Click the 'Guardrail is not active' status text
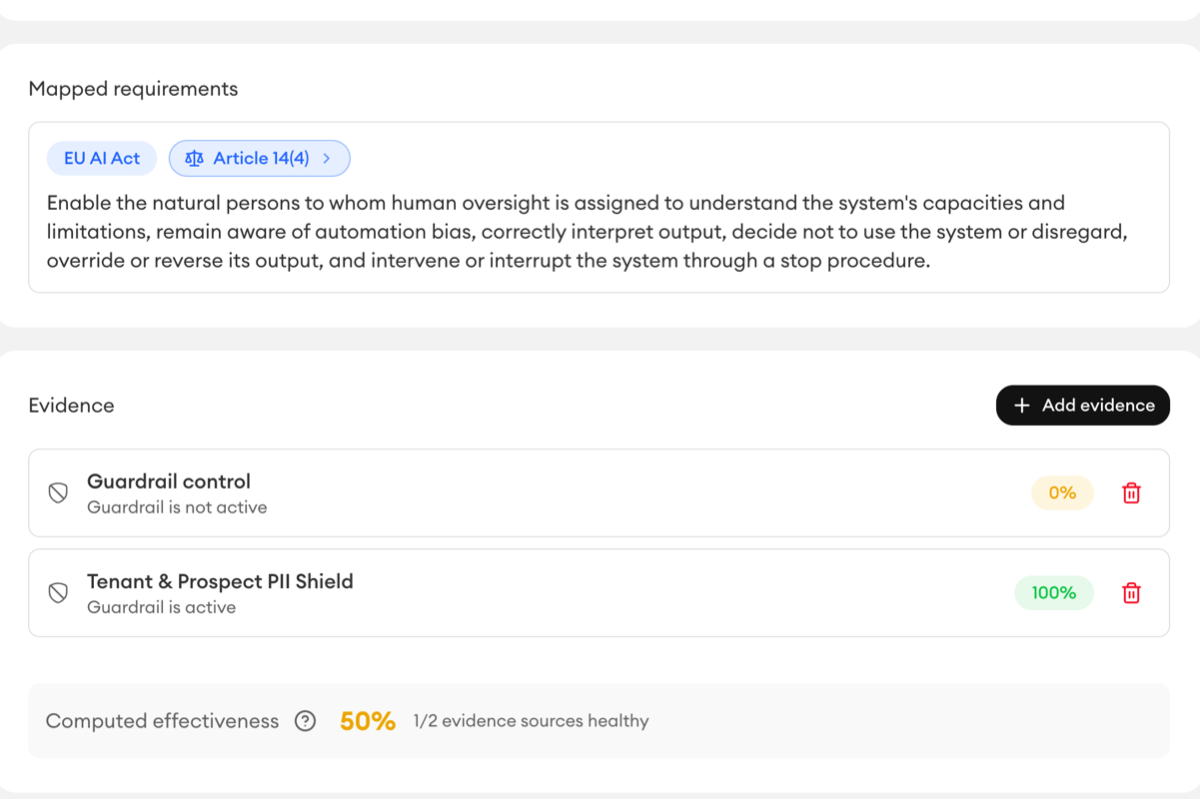This screenshot has width=1200, height=799. tap(177, 507)
